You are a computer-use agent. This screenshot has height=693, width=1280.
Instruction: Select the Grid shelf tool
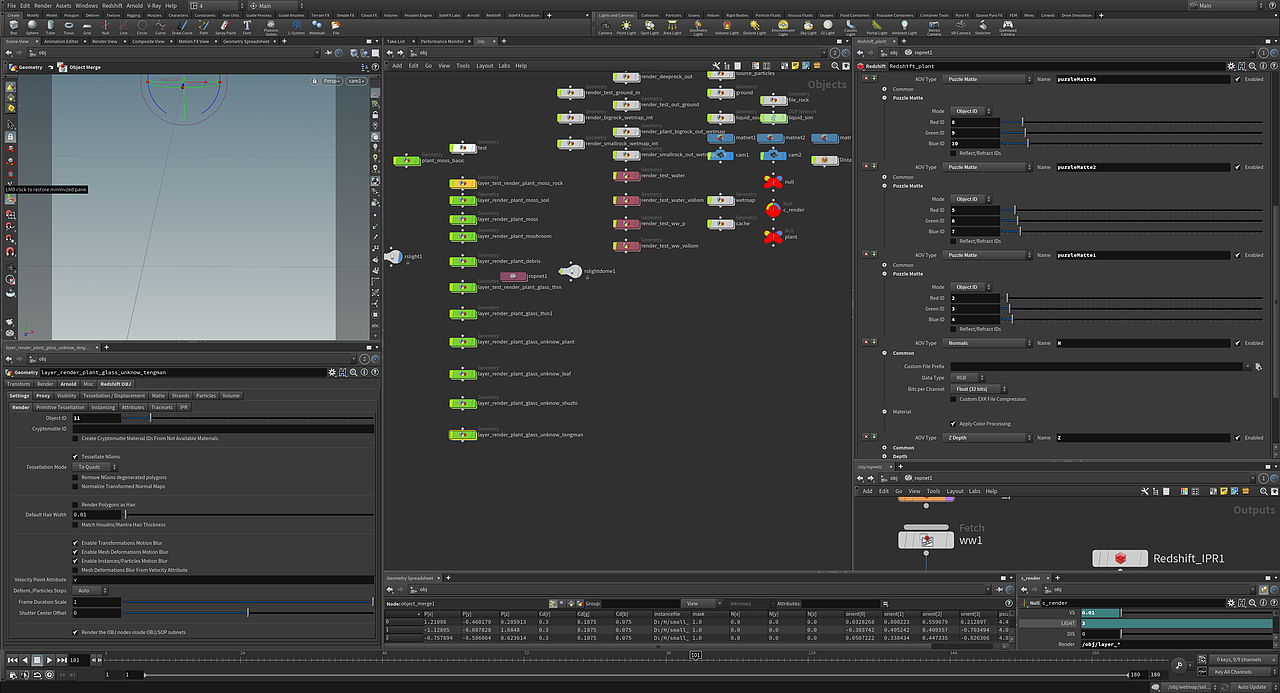(87, 26)
